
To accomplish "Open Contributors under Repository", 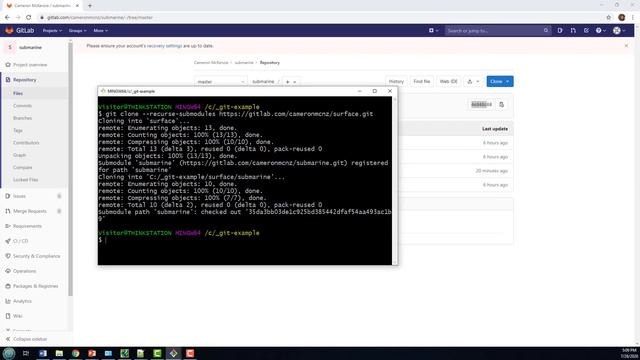I will [x=26, y=142].
